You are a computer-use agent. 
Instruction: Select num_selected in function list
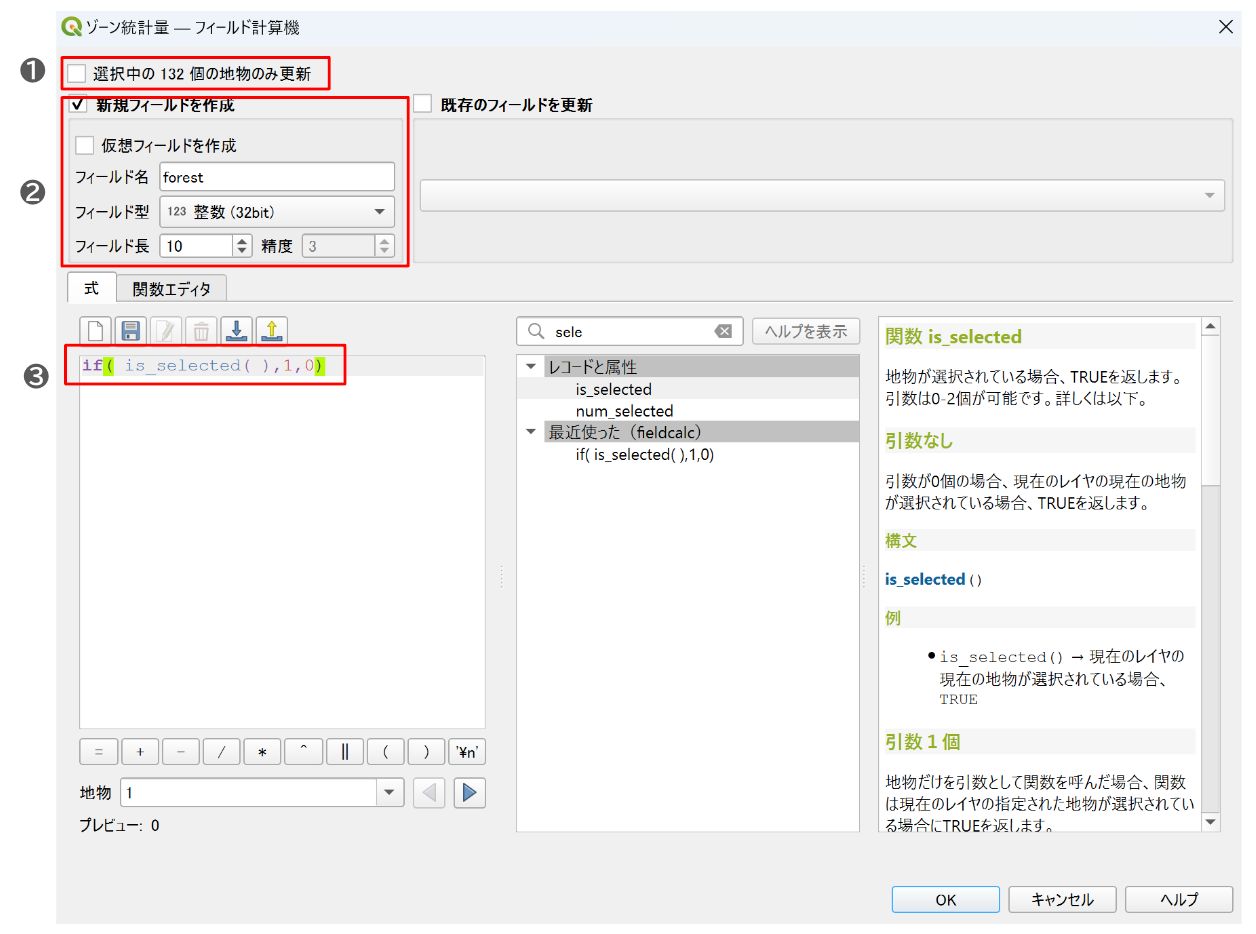[624, 411]
